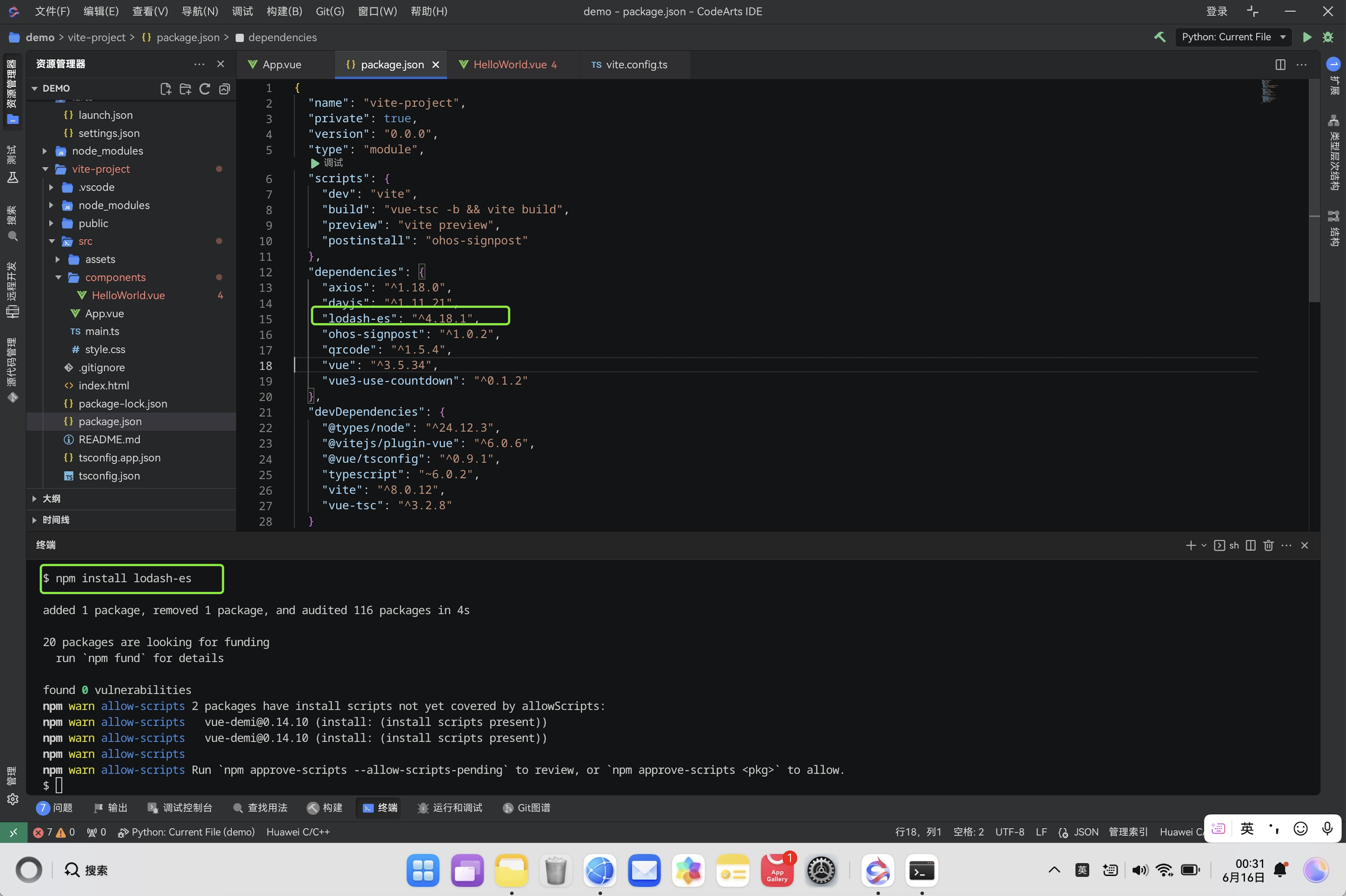
Task: Open editor more actions ellipsis
Action: [x=1301, y=65]
